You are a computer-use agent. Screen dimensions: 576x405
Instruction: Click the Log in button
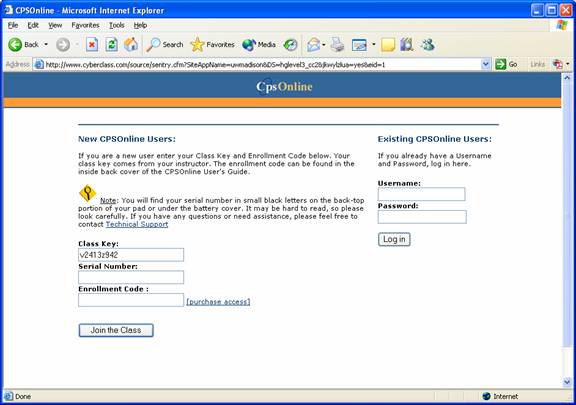(394, 239)
